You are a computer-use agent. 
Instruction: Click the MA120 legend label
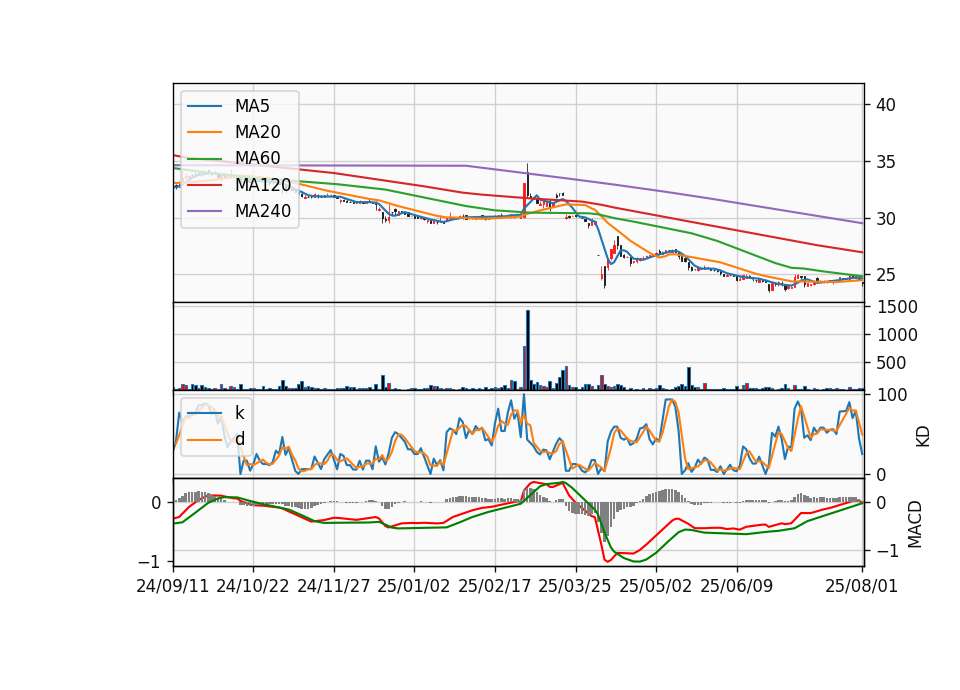(263, 185)
